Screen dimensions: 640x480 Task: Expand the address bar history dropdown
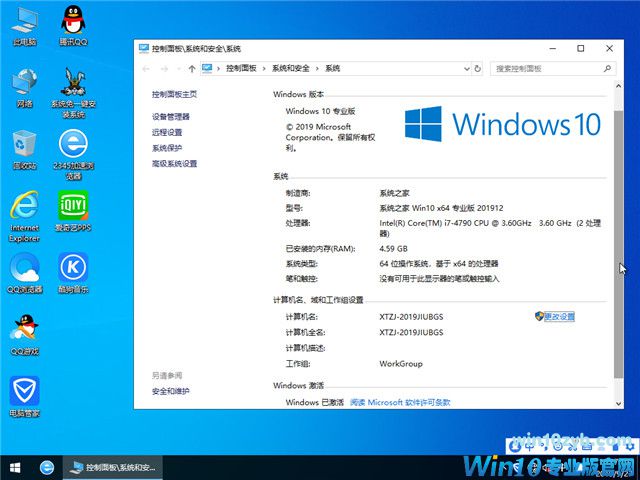click(467, 69)
